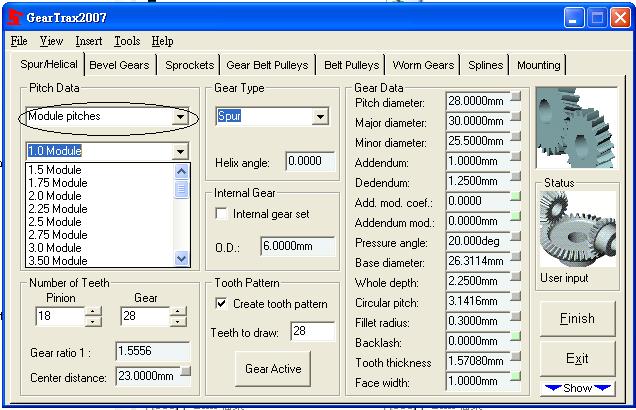Select 1.5 Module from the list

tap(99, 170)
